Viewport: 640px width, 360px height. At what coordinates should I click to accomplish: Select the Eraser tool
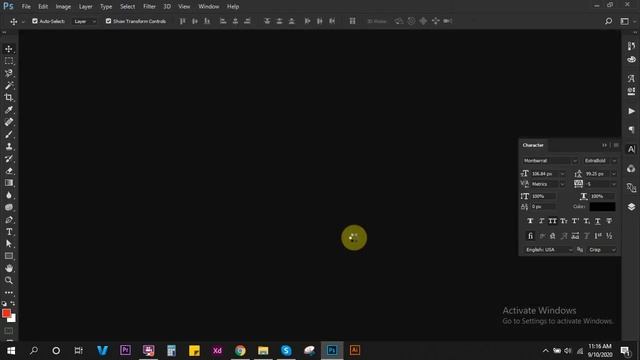[9, 171]
